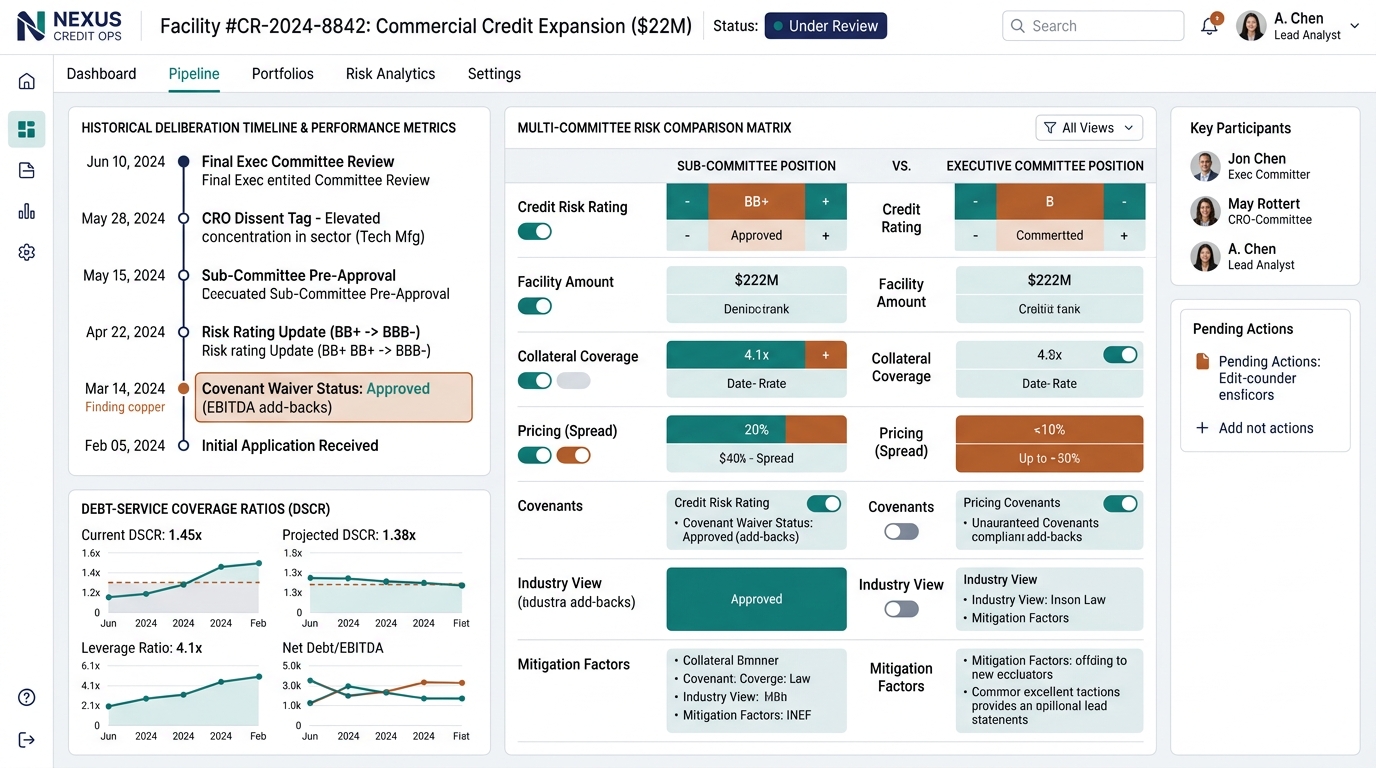
Task: Click the plus next to BB+ rating
Action: pyautogui.click(x=826, y=201)
